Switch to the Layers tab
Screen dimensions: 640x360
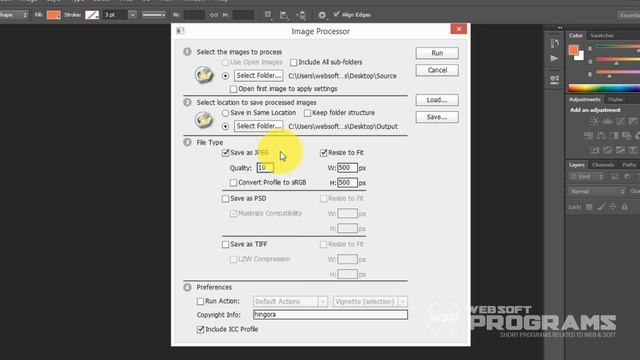click(x=577, y=165)
